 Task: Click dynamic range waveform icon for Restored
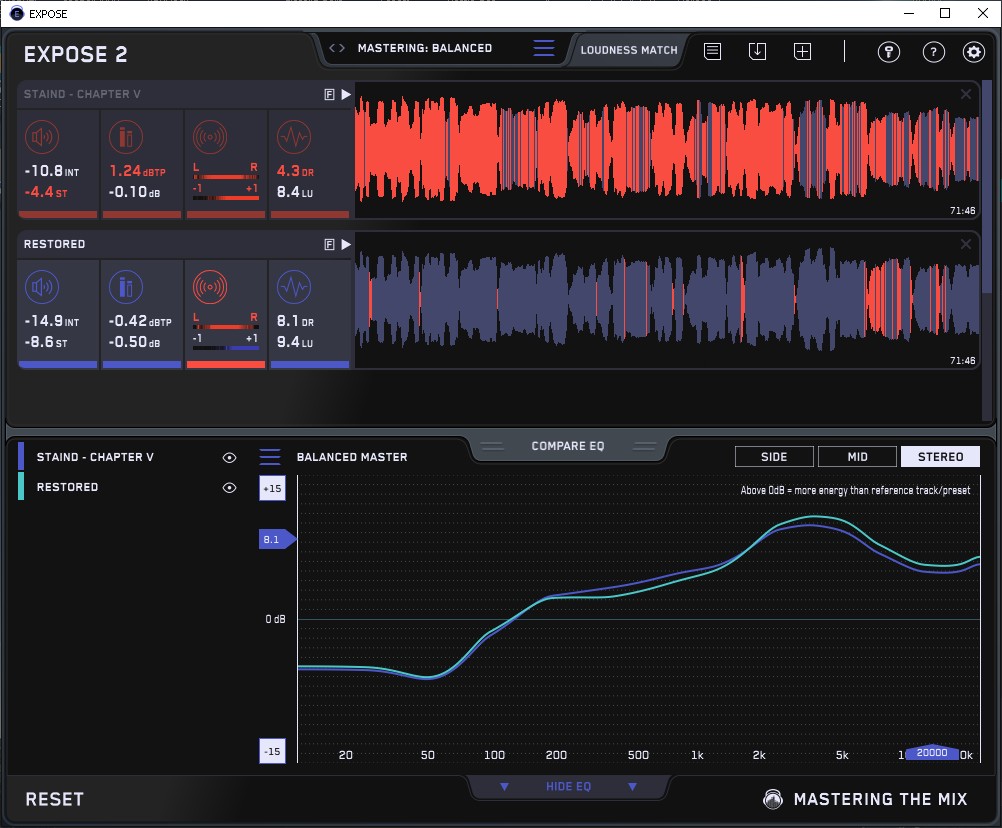tap(293, 287)
